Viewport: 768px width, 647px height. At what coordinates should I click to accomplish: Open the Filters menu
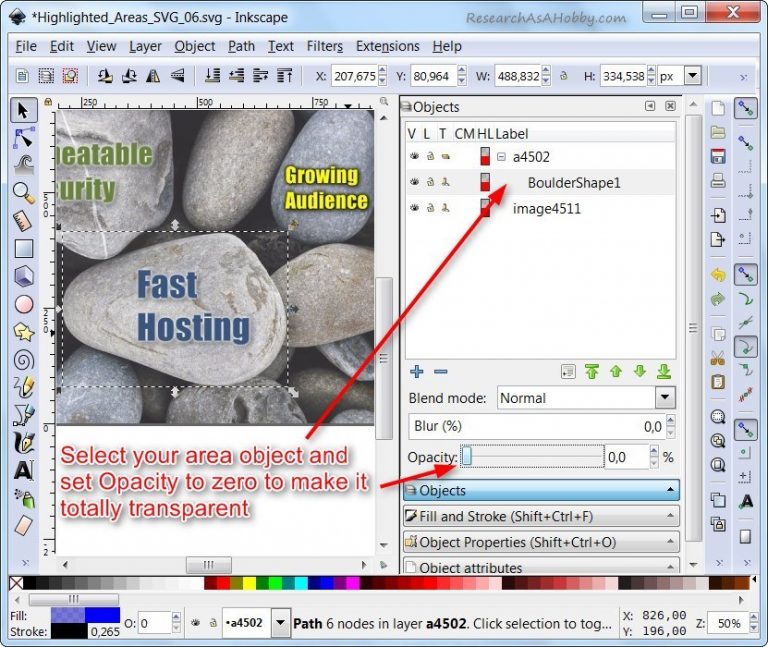325,46
